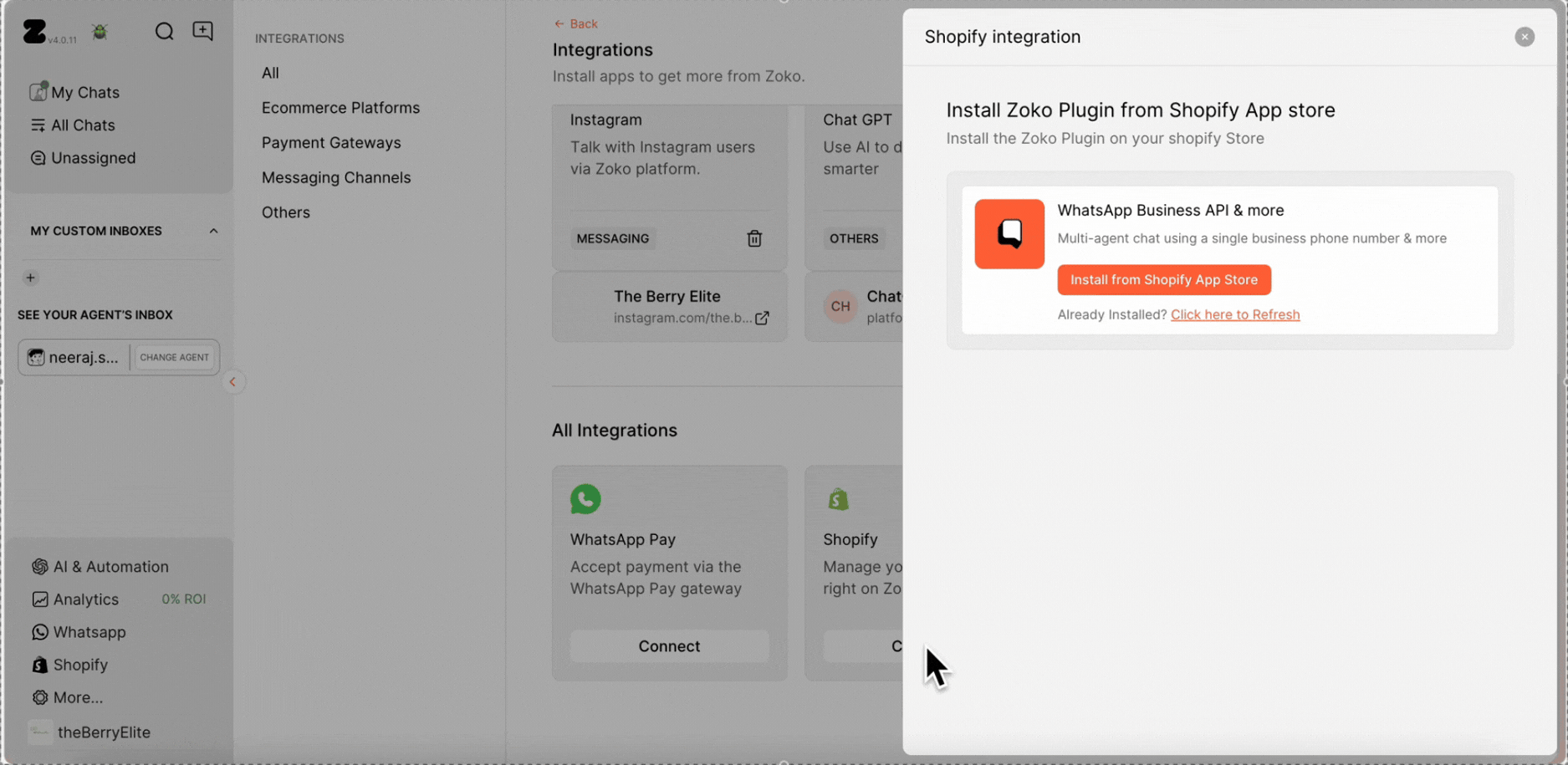
Task: Click Install from Shopify App Store
Action: click(1164, 280)
